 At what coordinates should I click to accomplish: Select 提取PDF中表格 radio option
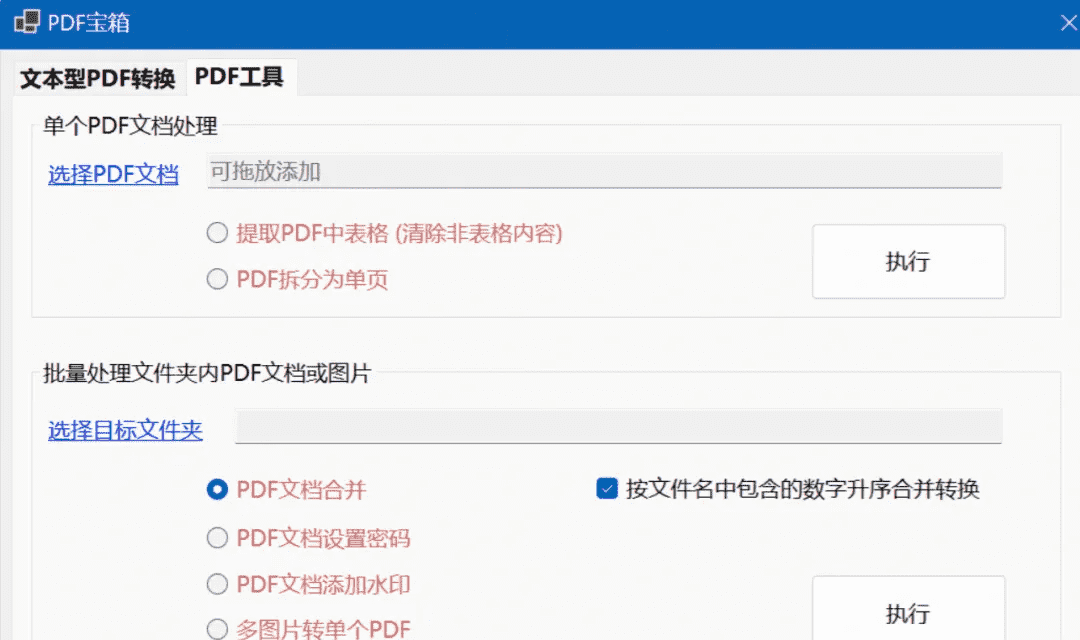[x=385, y=233]
